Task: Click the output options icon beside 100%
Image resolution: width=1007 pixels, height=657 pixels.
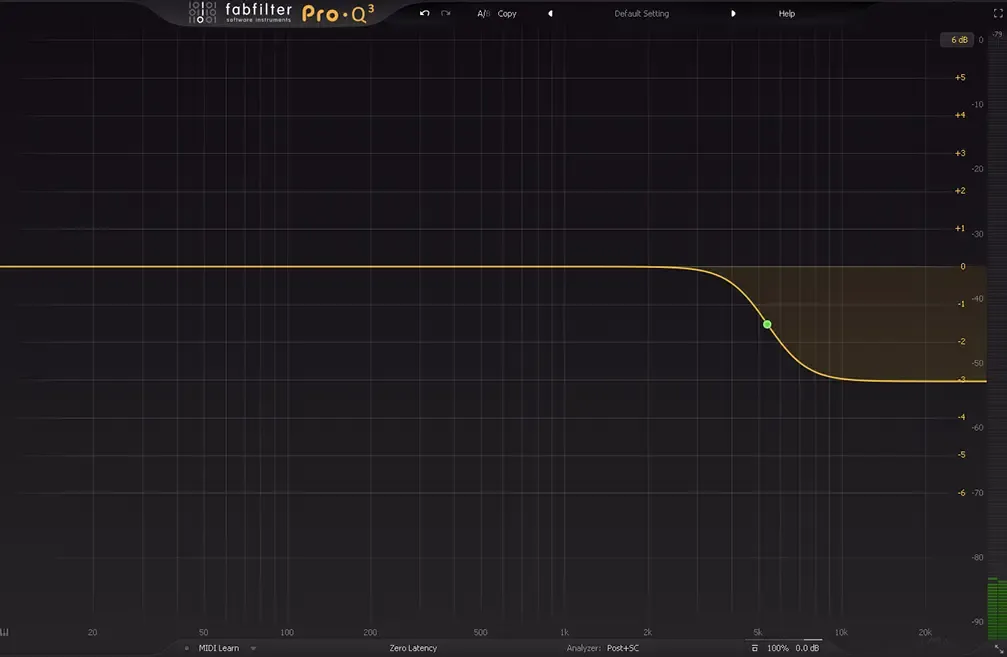Action: [x=755, y=648]
